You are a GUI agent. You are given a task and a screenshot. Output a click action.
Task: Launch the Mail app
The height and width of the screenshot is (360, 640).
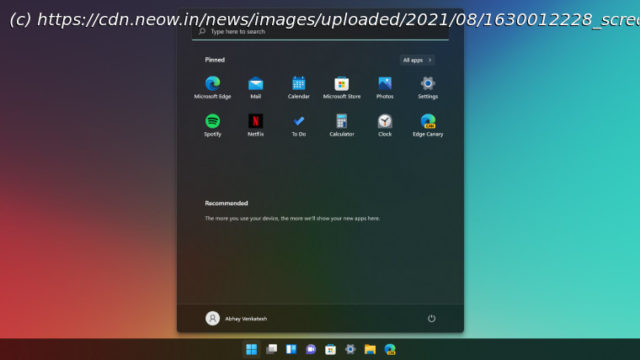click(x=256, y=87)
